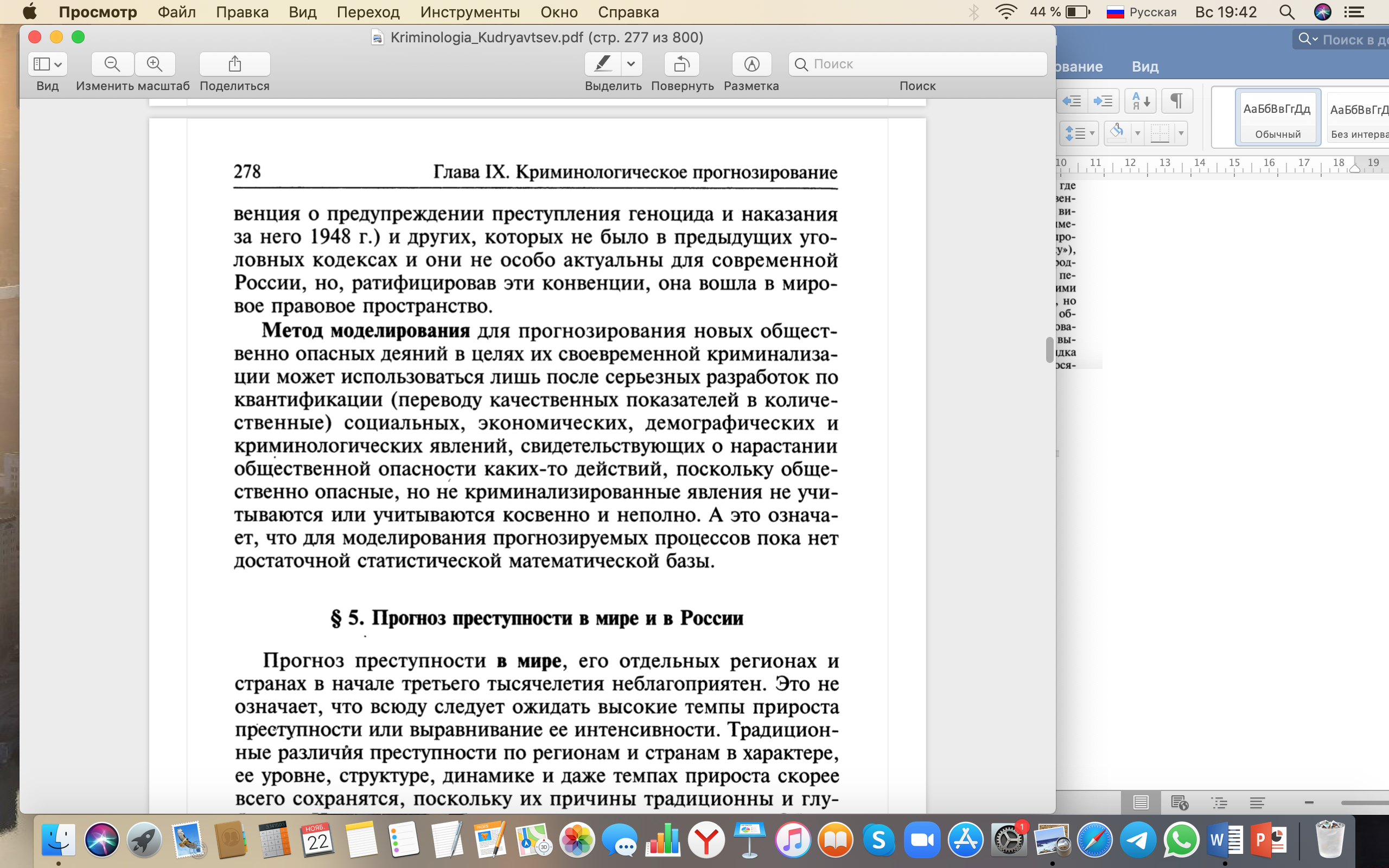Open System Preferences with badge in Dock

click(x=1009, y=840)
